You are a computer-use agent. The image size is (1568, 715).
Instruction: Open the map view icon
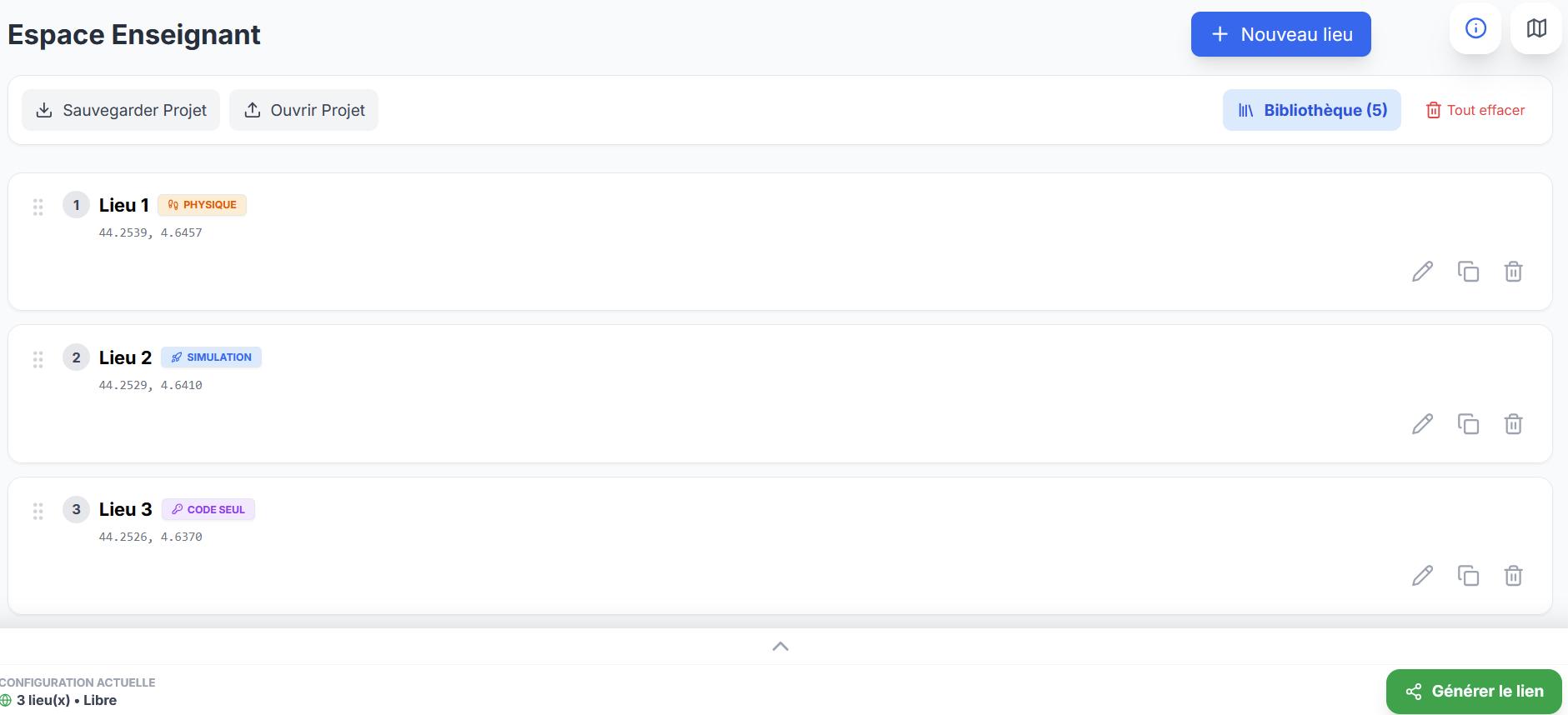point(1536,29)
